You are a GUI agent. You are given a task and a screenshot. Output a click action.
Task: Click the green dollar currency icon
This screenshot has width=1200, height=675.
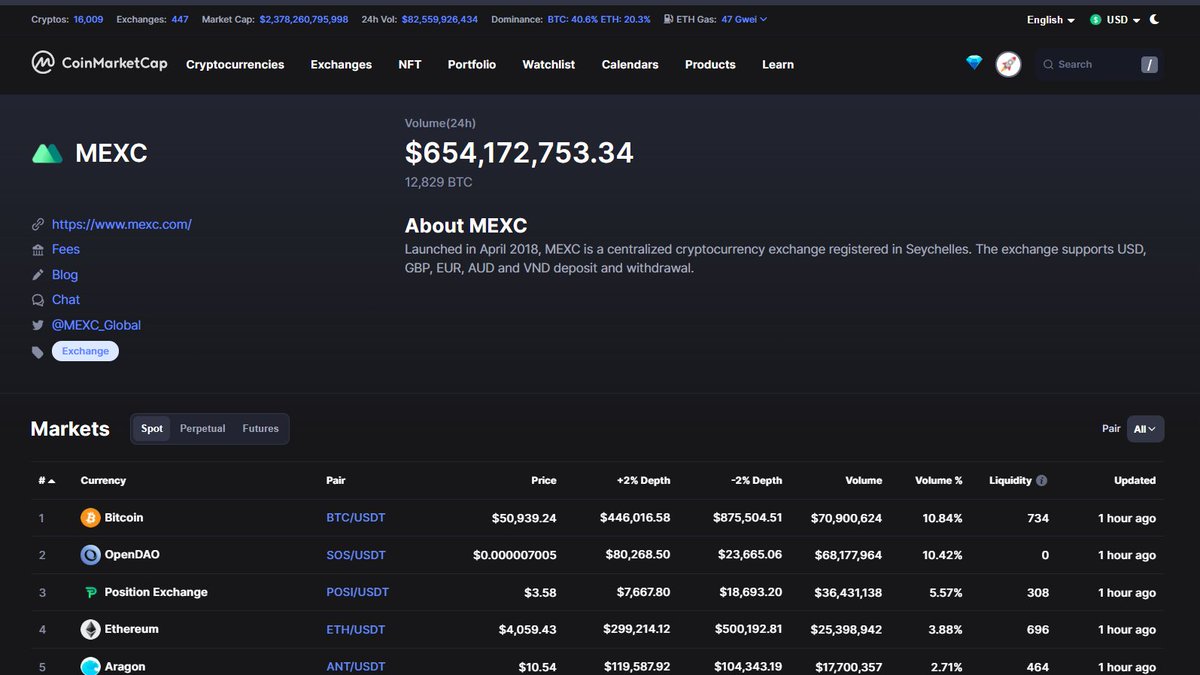pyautogui.click(x=1096, y=19)
